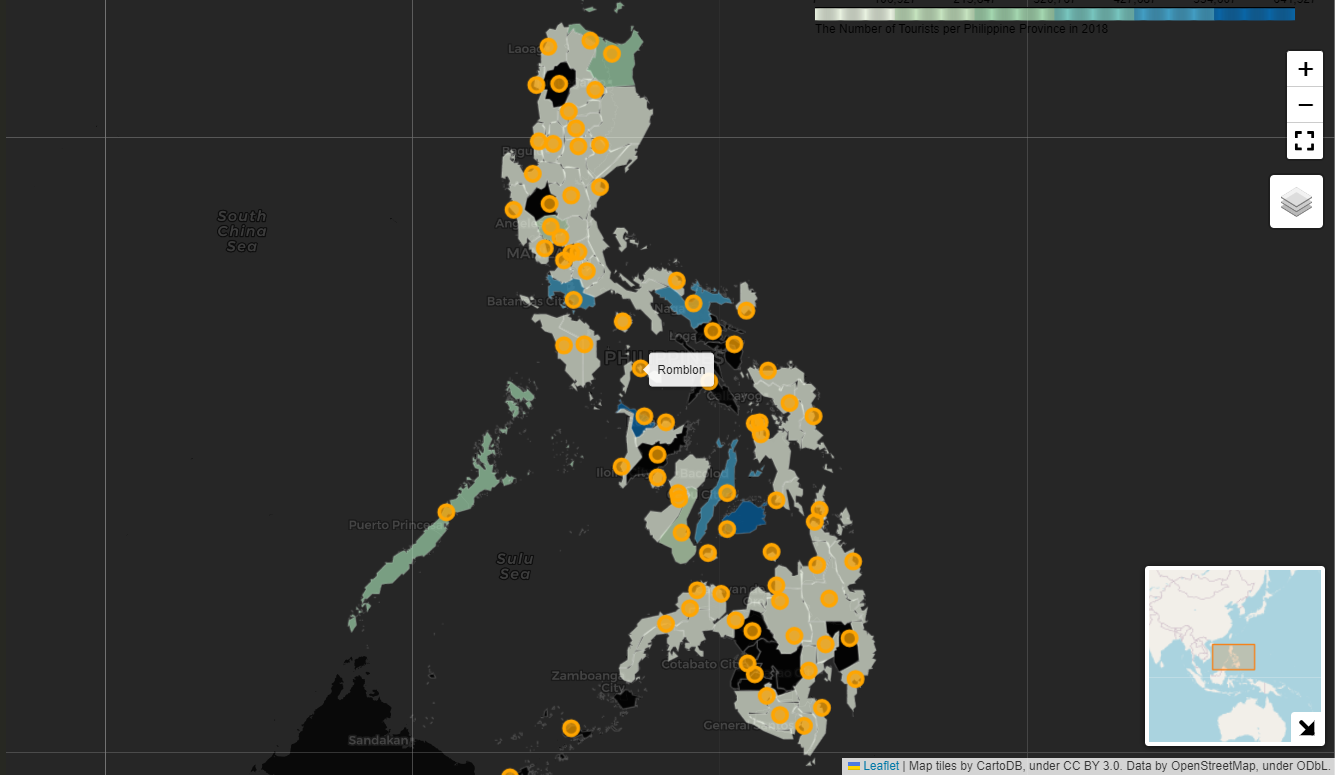Collapse the minimap using its arrow button
This screenshot has width=1335, height=775.
click(1306, 727)
